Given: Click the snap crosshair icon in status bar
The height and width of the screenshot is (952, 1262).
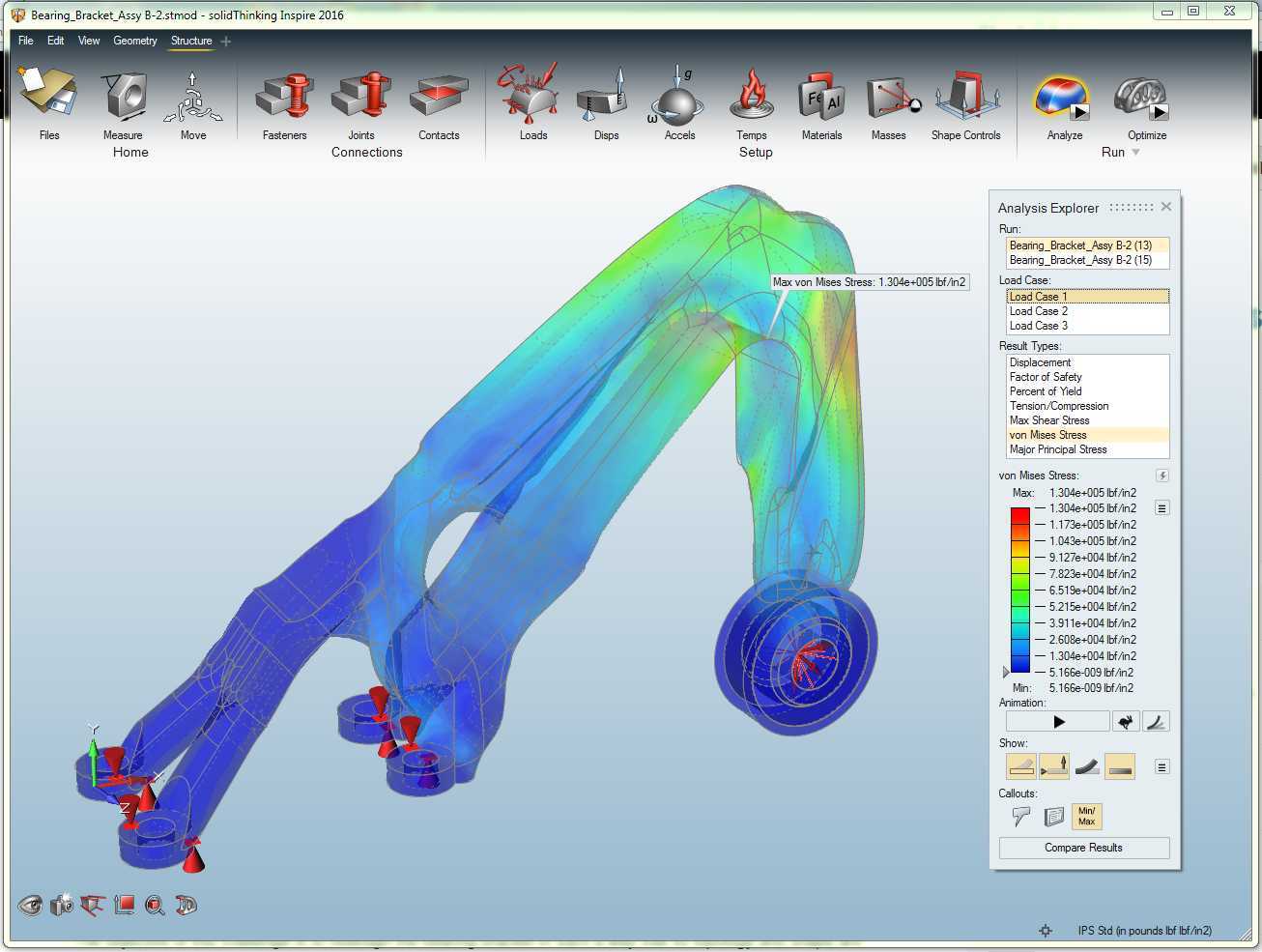Looking at the screenshot, I should pos(1046,931).
